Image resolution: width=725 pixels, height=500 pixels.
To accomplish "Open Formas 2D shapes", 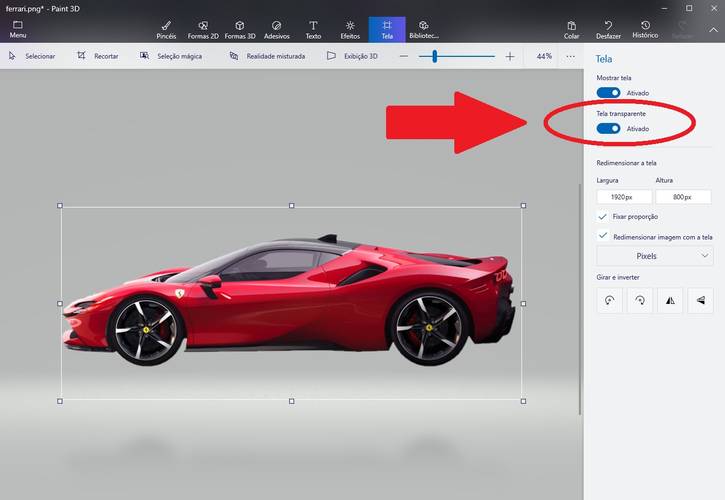I will [203, 30].
